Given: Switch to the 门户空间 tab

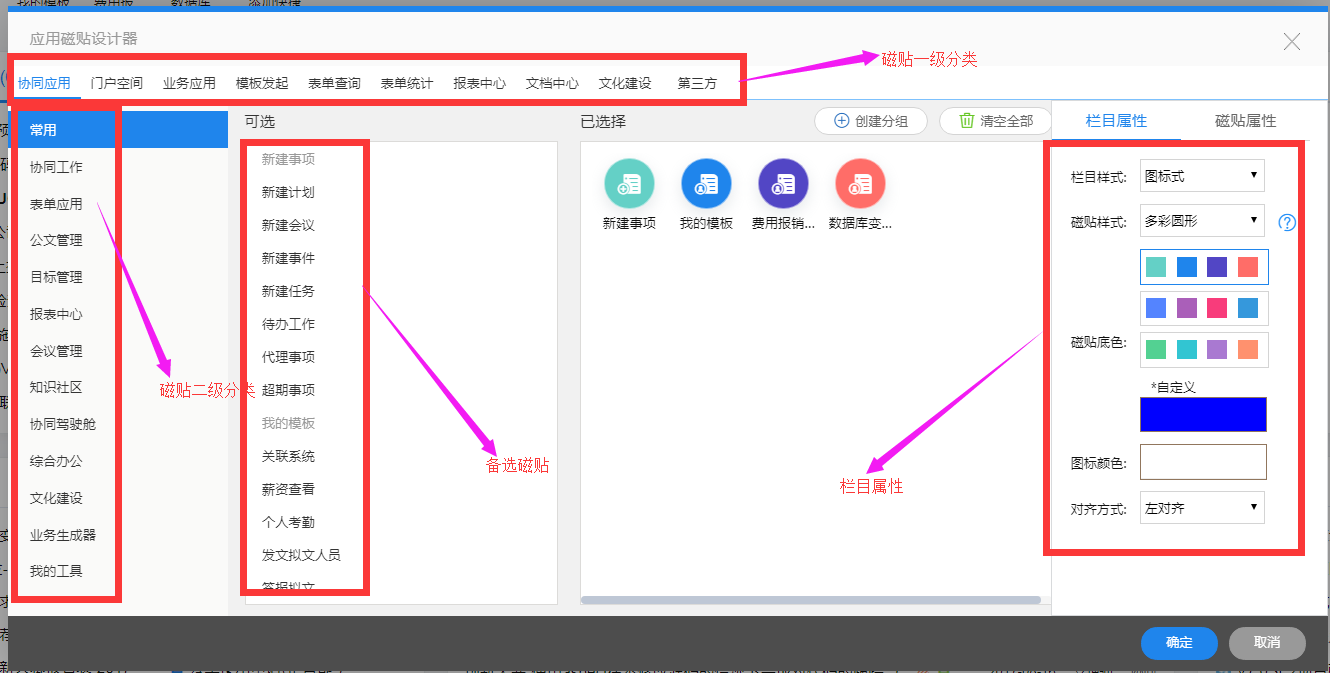Looking at the screenshot, I should coord(117,83).
